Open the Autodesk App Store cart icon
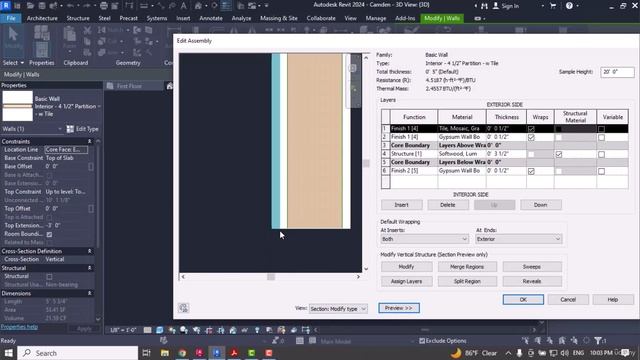This screenshot has width=640, height=360. coord(553,6)
